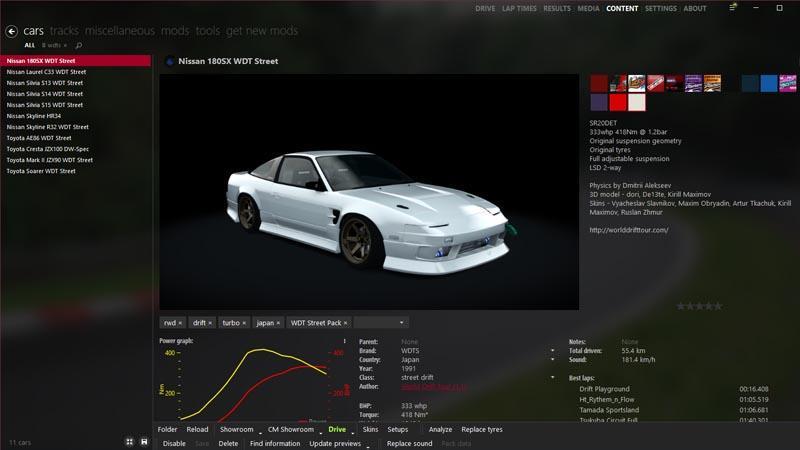The width and height of the screenshot is (800, 450).
Task: Click the save floppy icon below car list
Action: click(x=144, y=442)
